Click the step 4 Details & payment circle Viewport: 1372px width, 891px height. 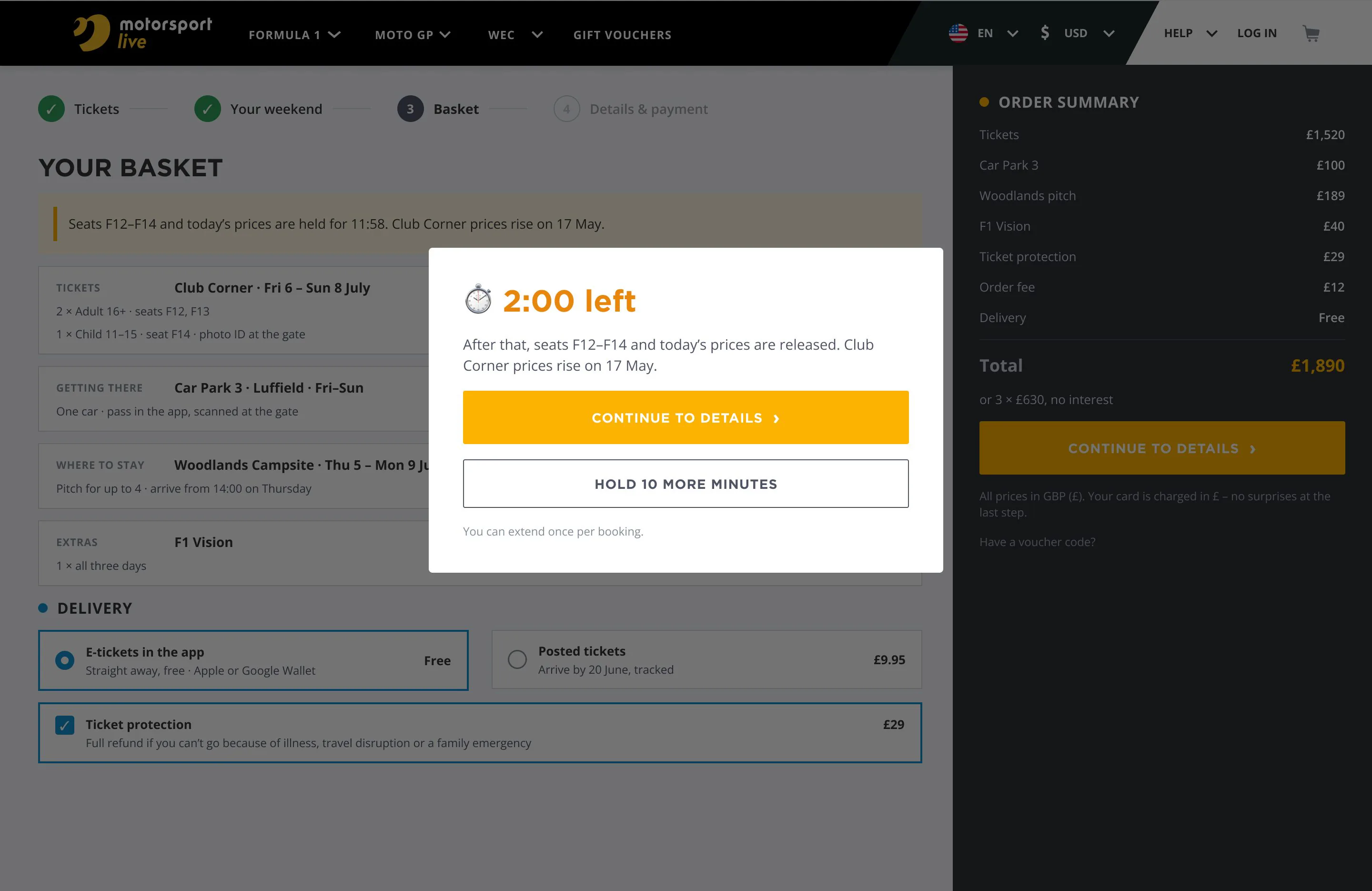pyautogui.click(x=567, y=109)
